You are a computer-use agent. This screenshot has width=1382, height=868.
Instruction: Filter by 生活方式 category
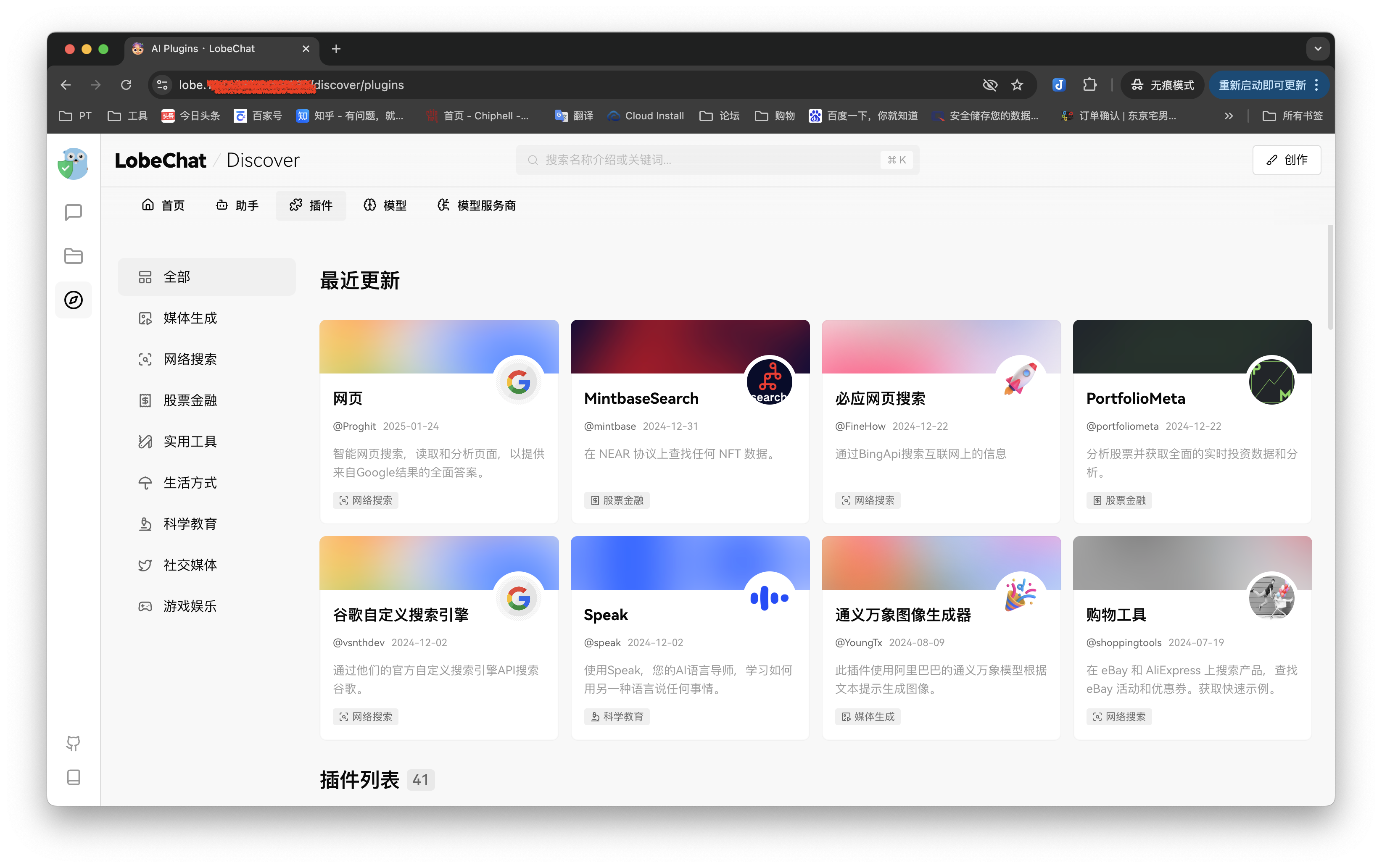tap(207, 482)
